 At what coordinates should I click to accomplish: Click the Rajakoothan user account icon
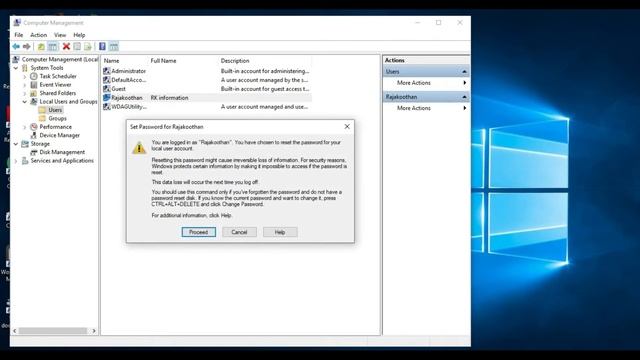coord(107,98)
